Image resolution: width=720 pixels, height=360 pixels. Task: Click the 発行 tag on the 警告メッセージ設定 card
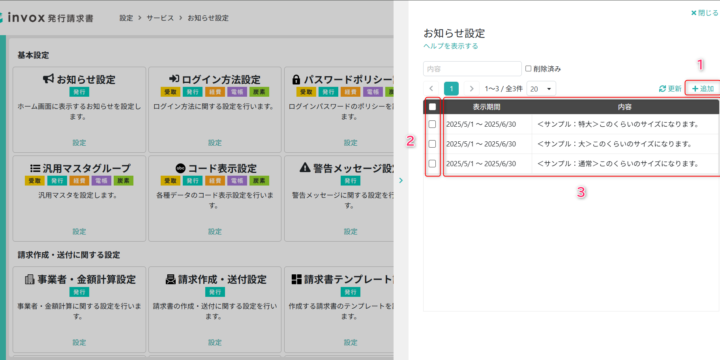[x=350, y=180]
